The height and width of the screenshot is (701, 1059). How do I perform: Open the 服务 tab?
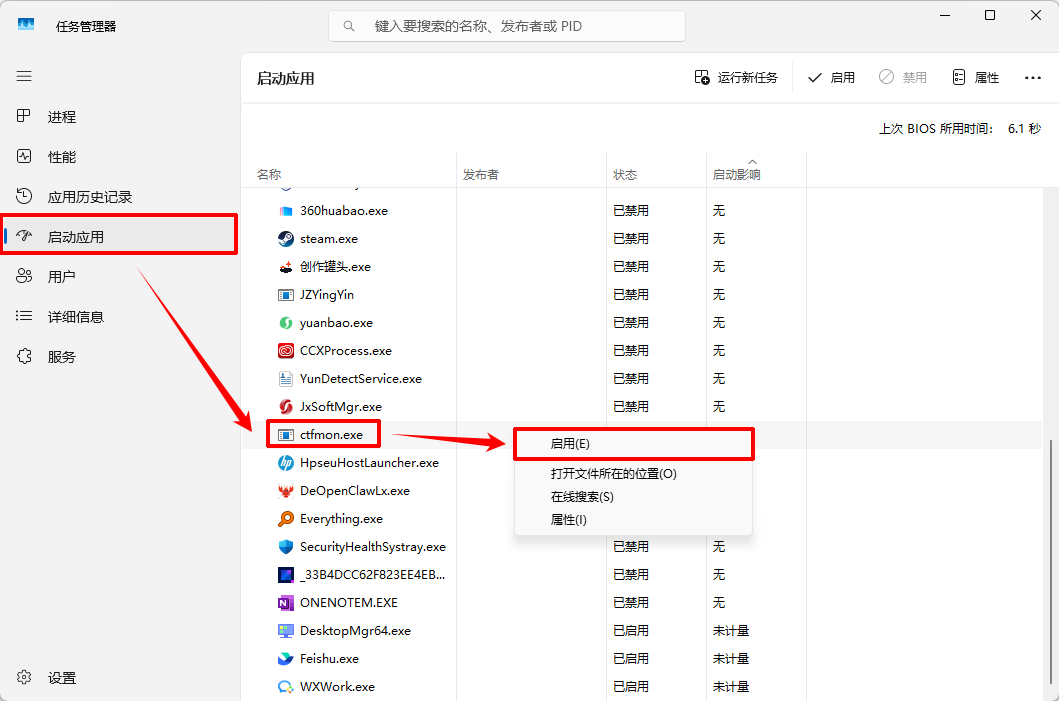(120, 357)
